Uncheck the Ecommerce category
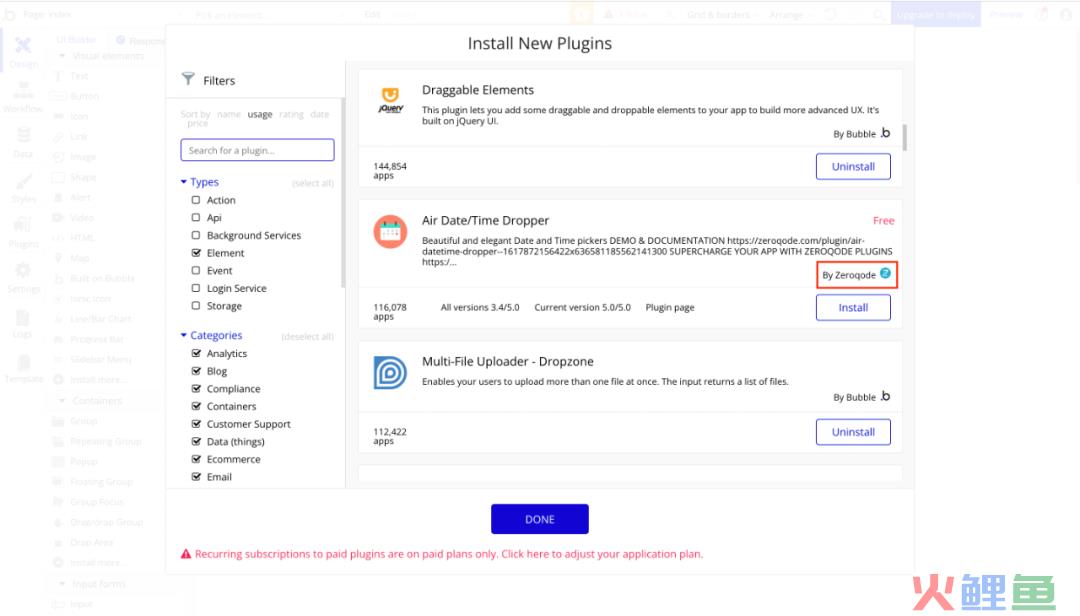Viewport: 1080px width, 616px height. coord(196,459)
